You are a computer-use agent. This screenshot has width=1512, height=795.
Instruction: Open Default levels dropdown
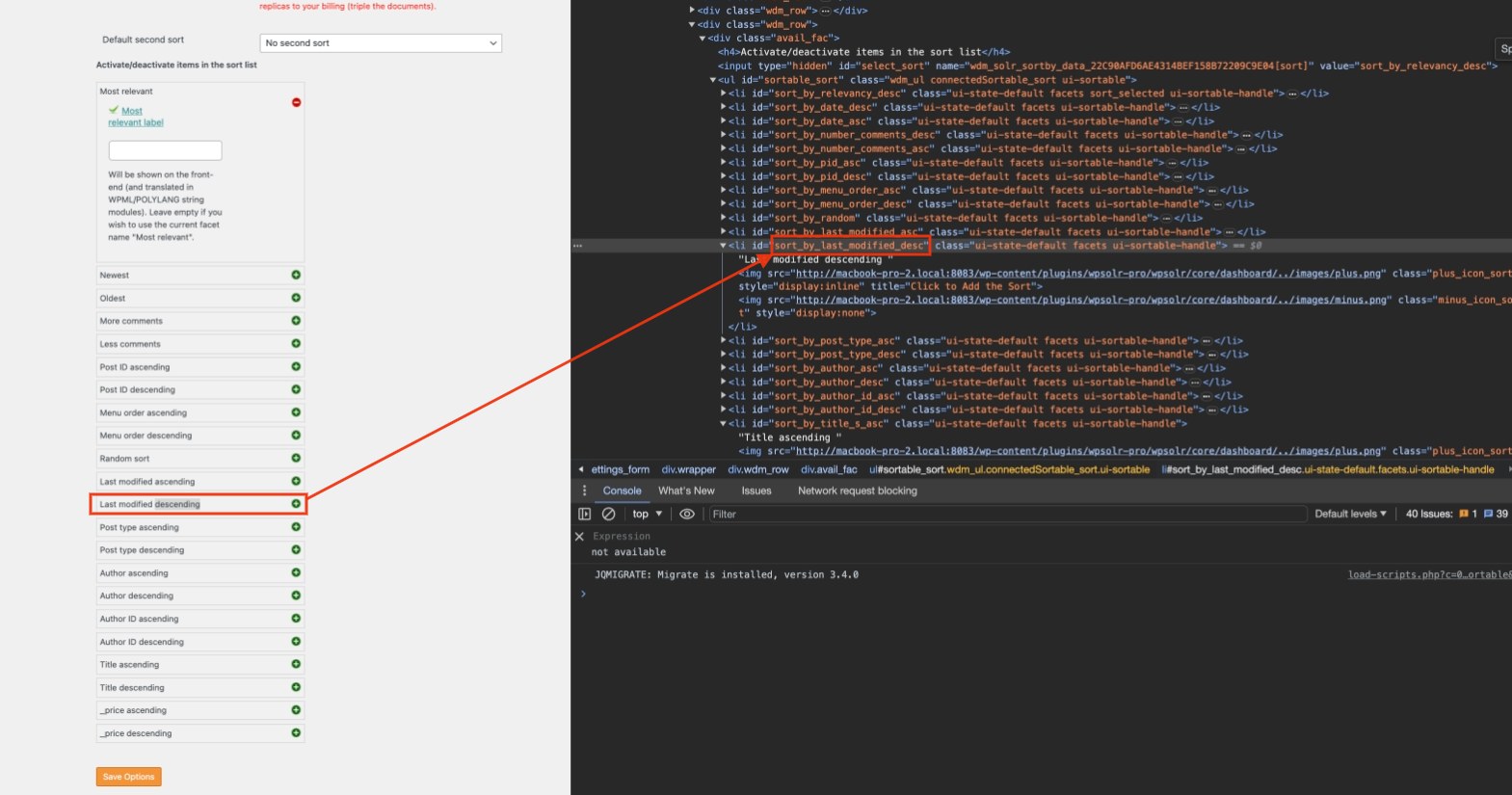(x=1351, y=514)
